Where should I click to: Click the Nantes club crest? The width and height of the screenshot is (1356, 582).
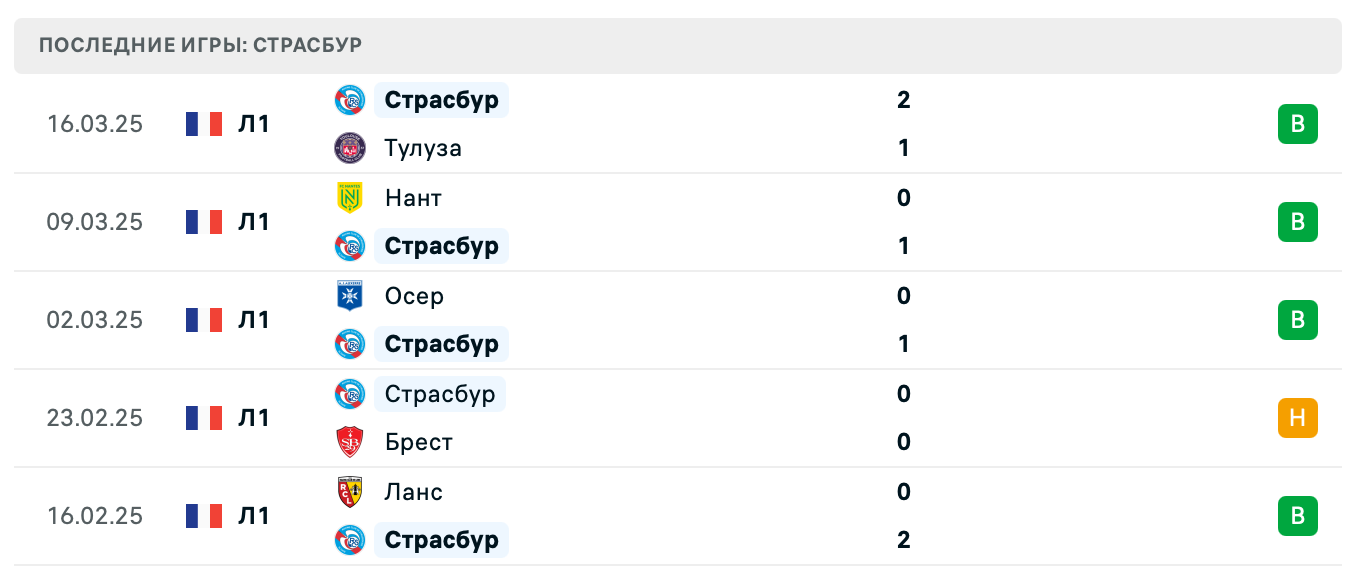[350, 198]
